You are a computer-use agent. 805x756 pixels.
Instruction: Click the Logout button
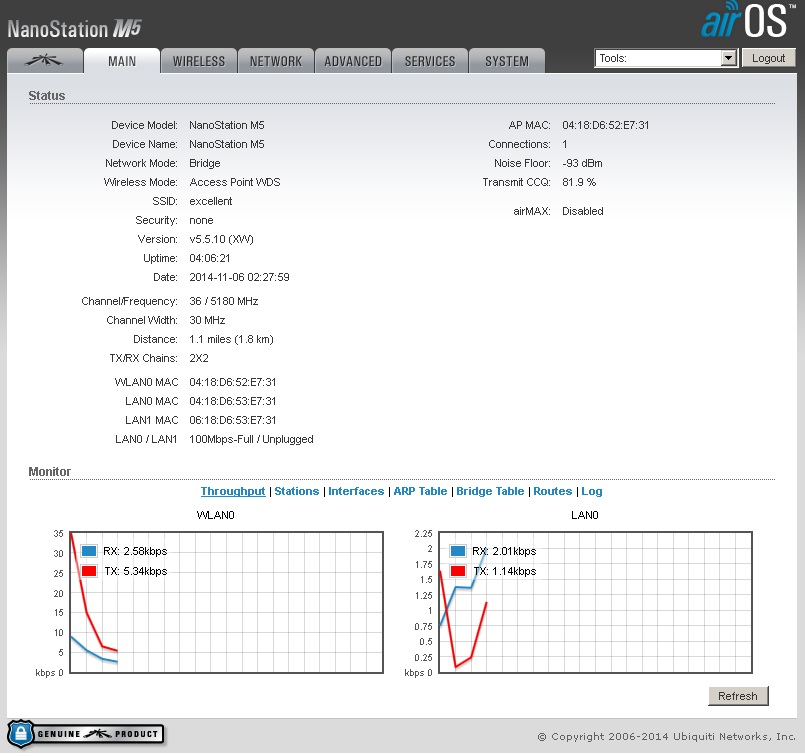(769, 58)
